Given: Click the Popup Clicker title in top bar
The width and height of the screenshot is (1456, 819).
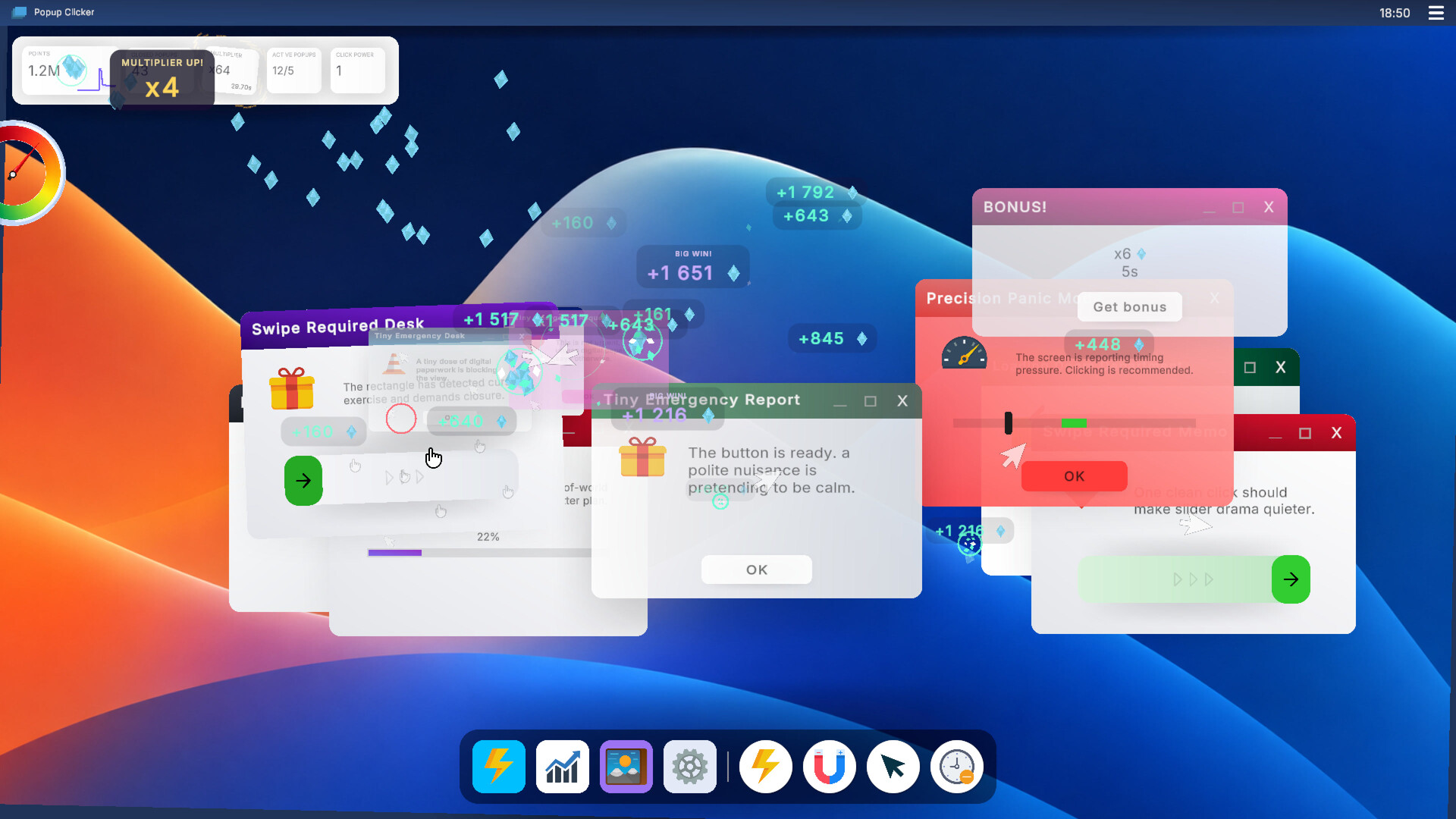Looking at the screenshot, I should click(64, 12).
